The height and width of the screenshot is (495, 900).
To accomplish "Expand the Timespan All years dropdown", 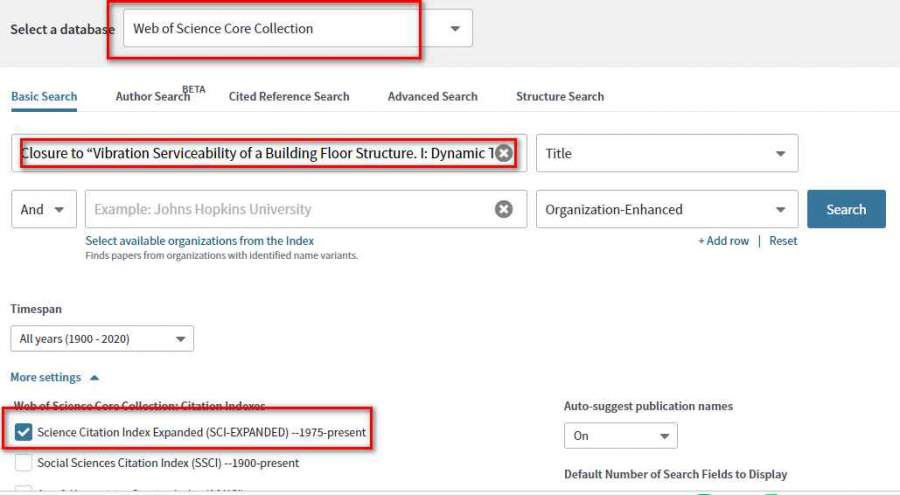I will click(x=102, y=339).
